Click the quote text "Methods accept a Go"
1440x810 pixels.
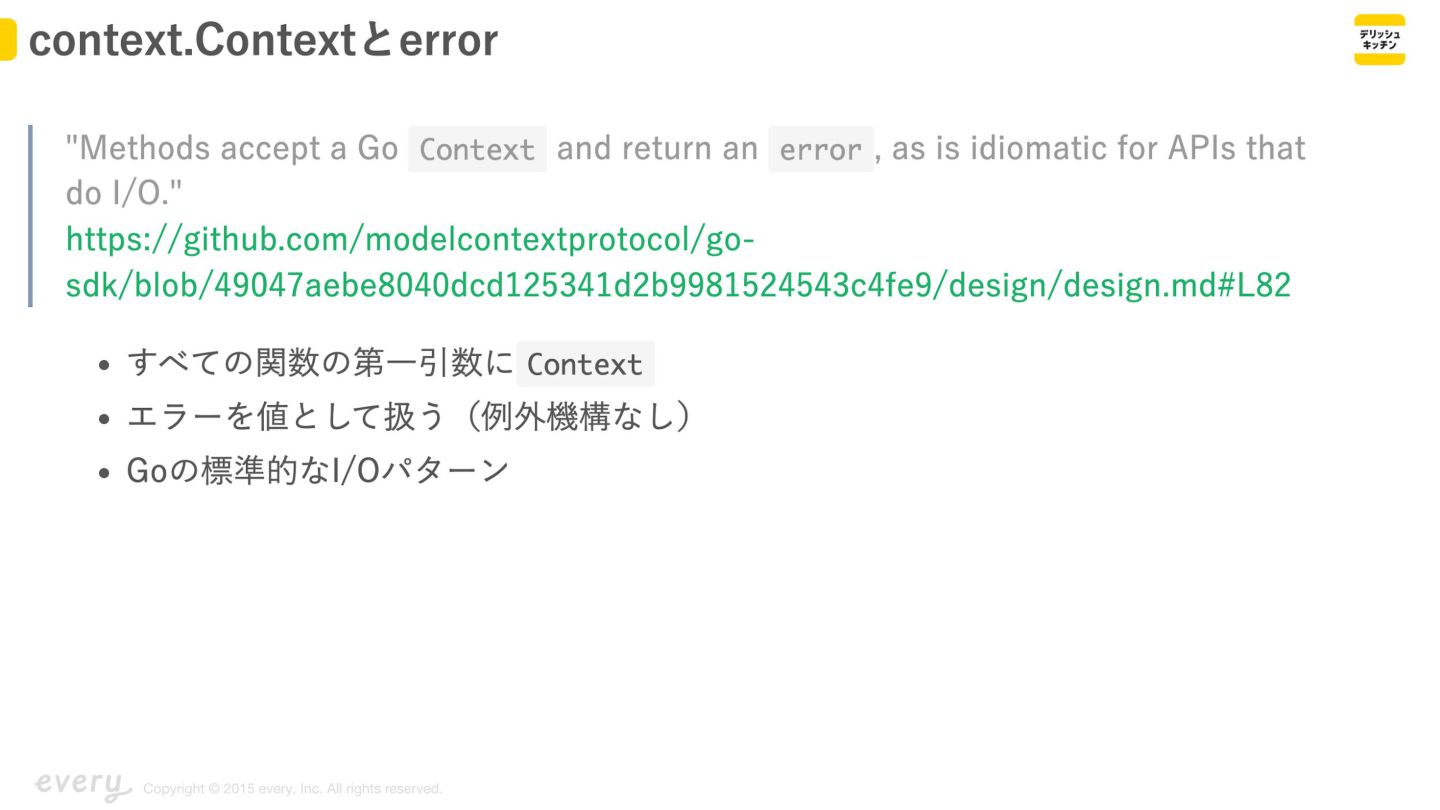pos(231,148)
